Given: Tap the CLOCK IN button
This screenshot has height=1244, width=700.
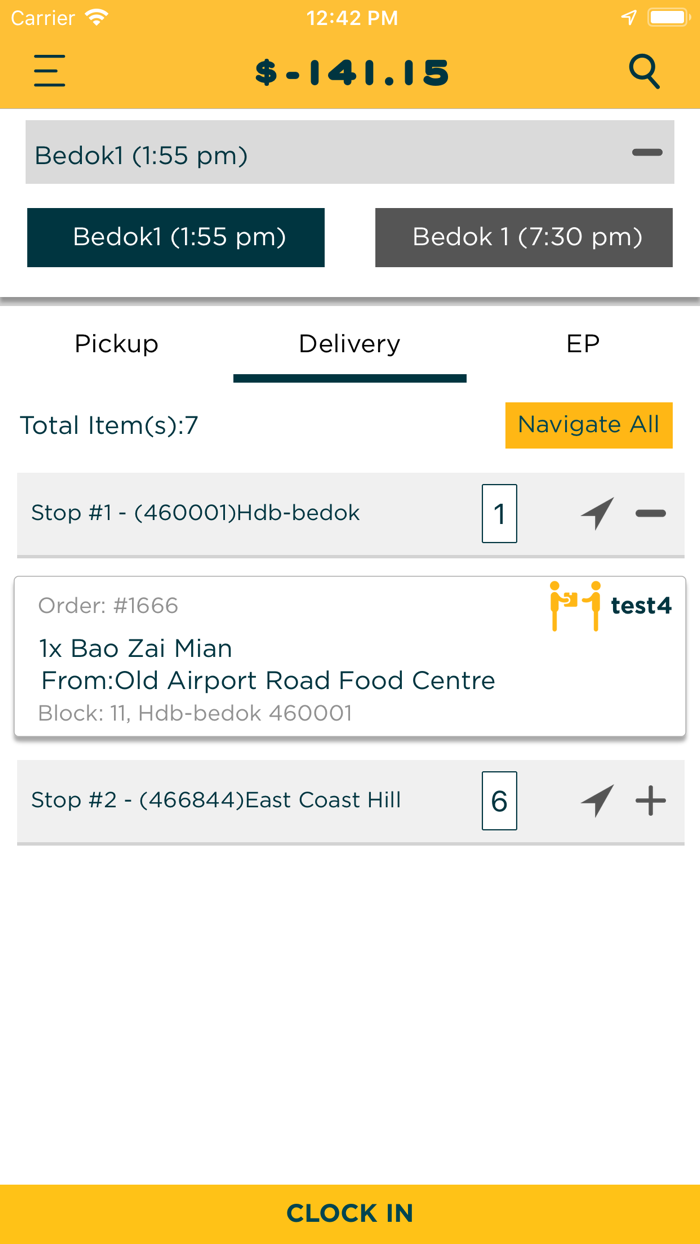Looking at the screenshot, I should [x=350, y=1213].
